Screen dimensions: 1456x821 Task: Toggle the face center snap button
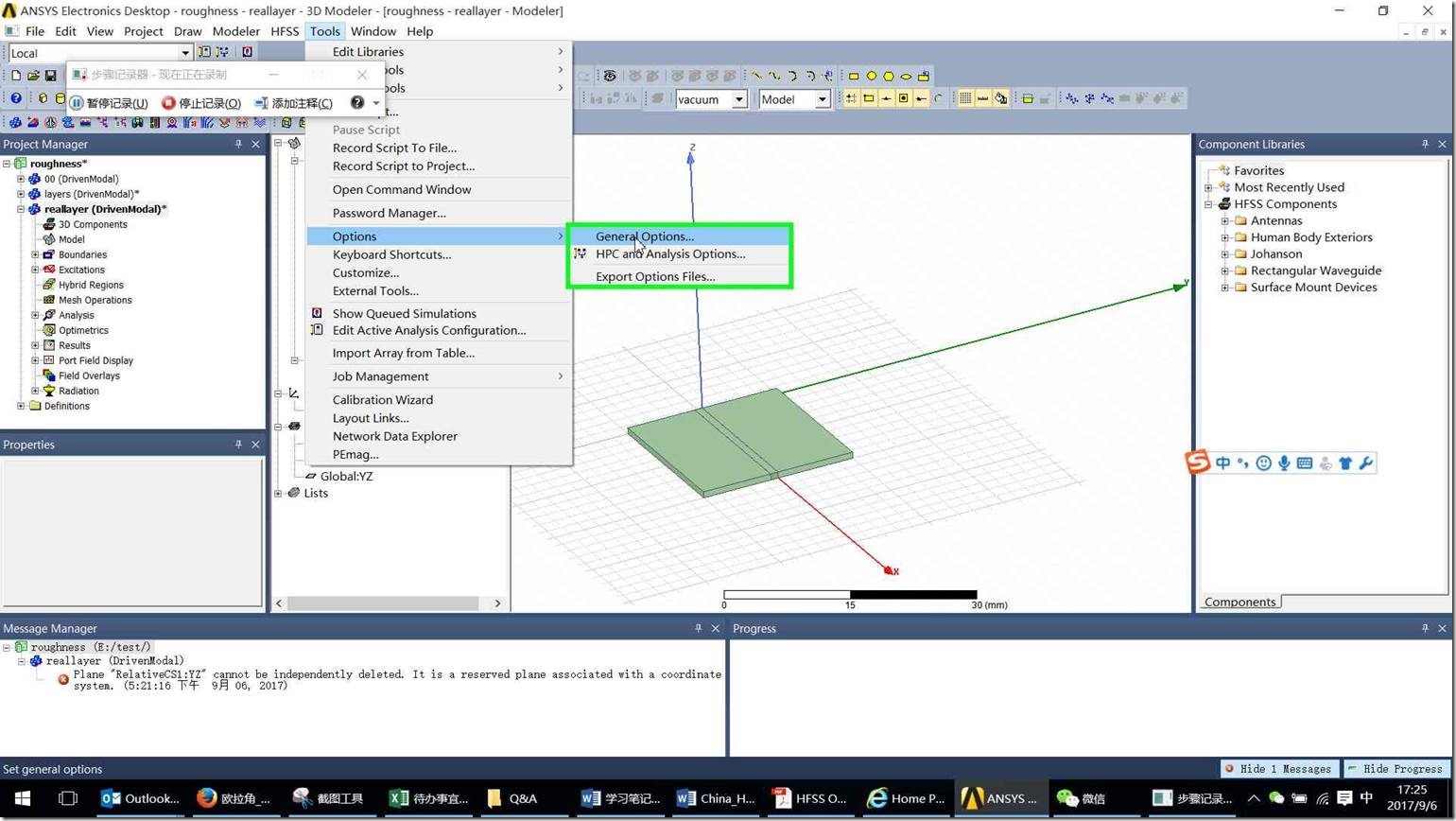tap(903, 98)
